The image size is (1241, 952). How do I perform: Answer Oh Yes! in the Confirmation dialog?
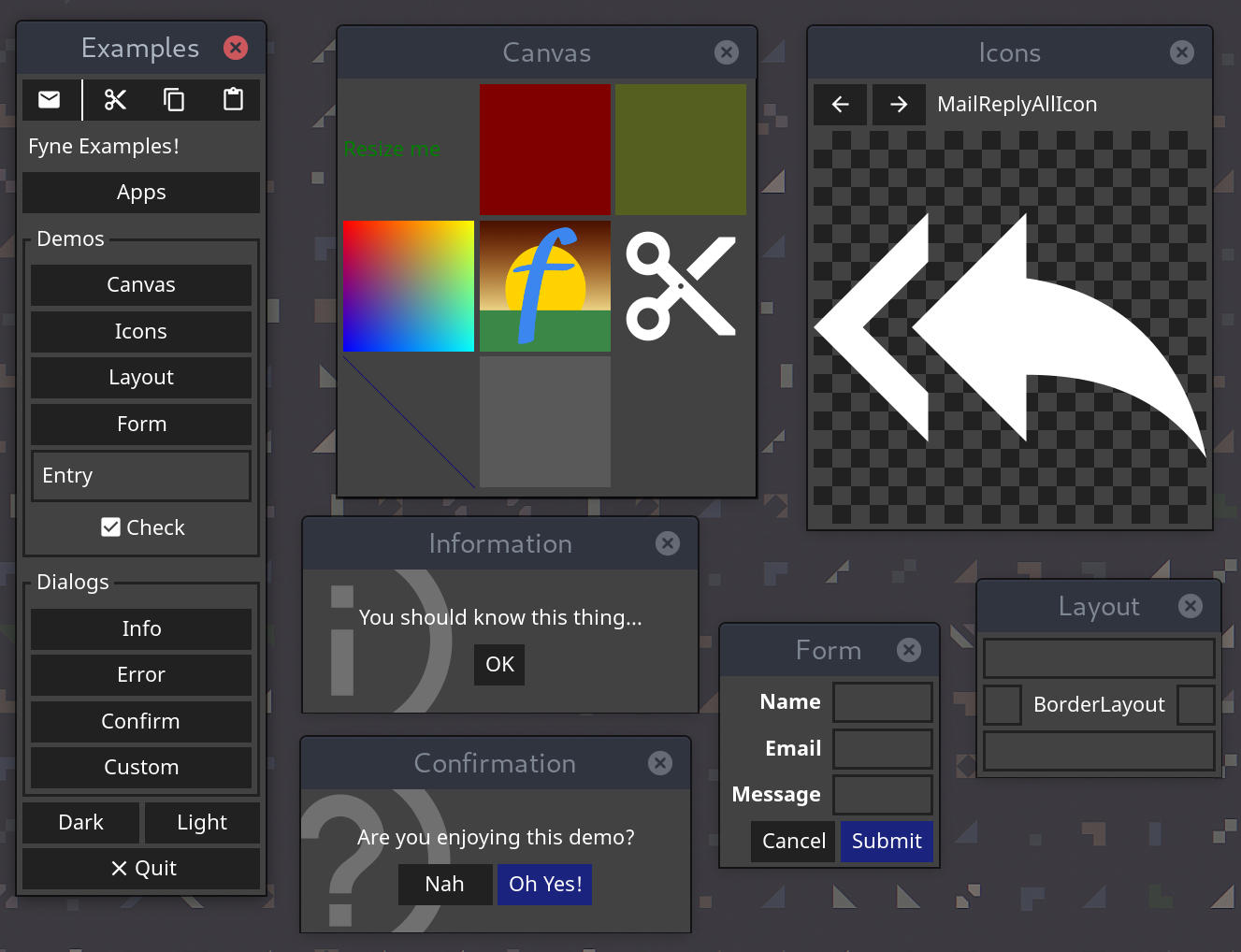point(544,884)
